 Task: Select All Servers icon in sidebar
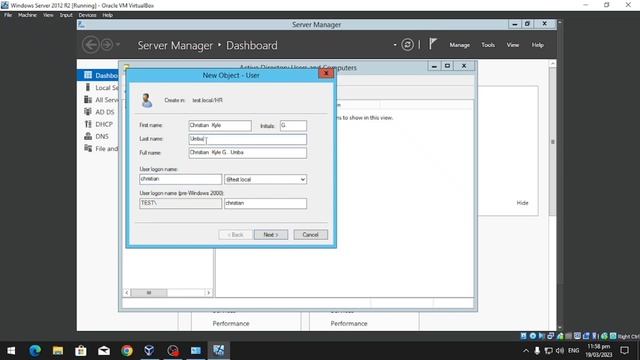coord(88,100)
